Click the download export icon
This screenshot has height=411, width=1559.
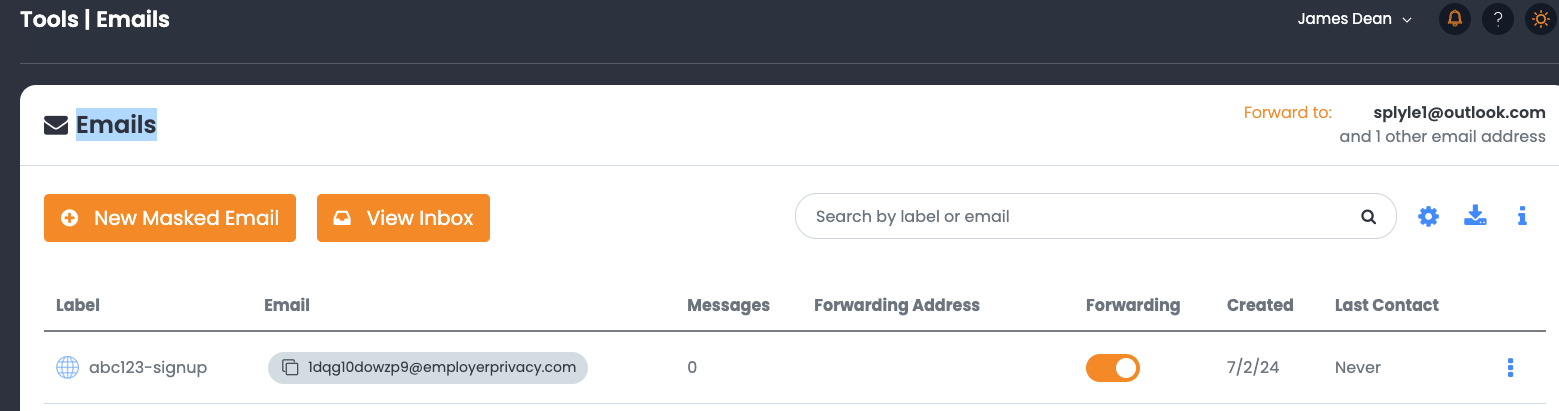[1475, 216]
